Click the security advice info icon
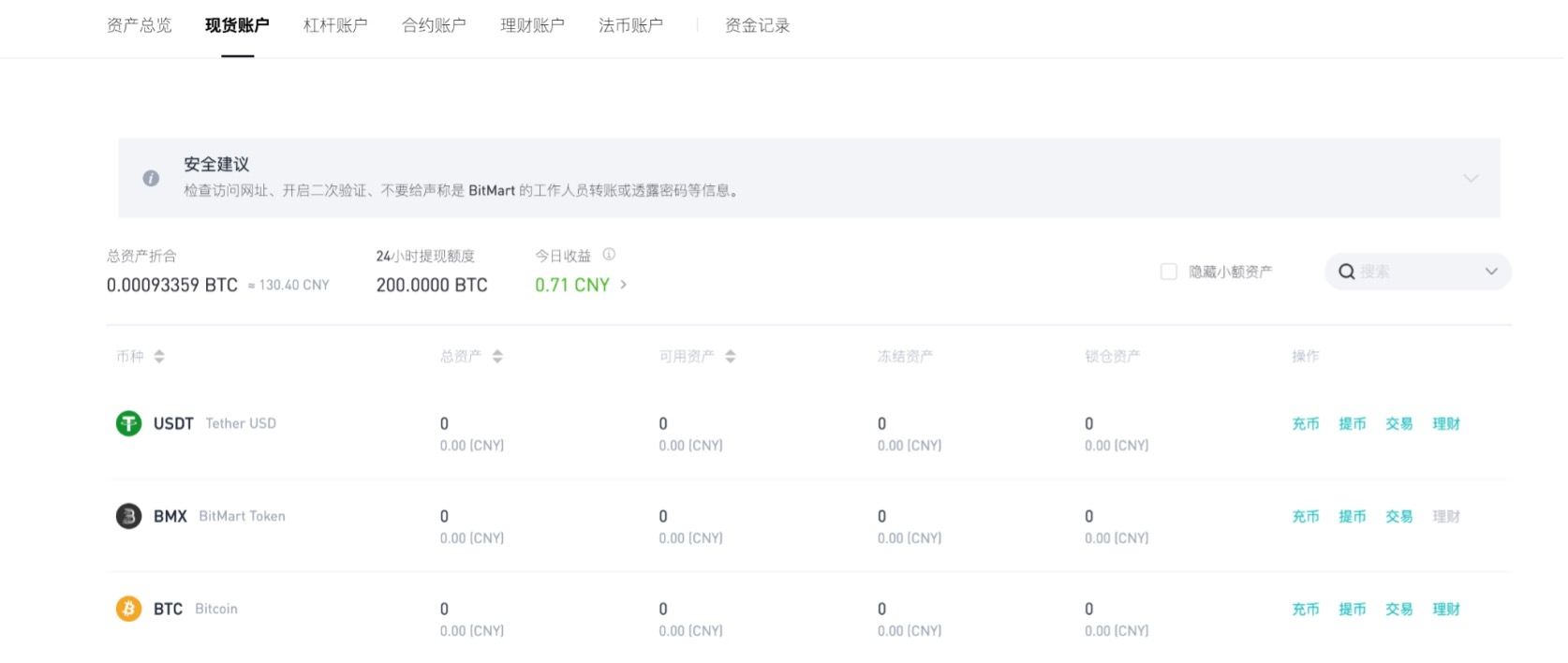Viewport: 1568px width, 663px height. [151, 178]
